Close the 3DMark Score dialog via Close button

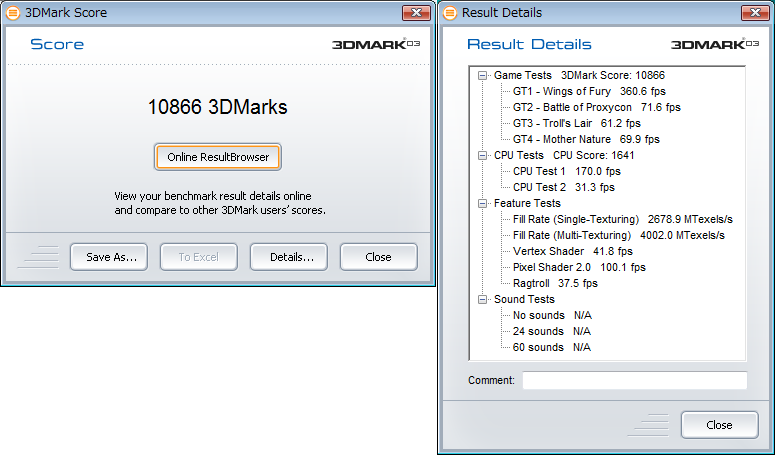pos(378,257)
